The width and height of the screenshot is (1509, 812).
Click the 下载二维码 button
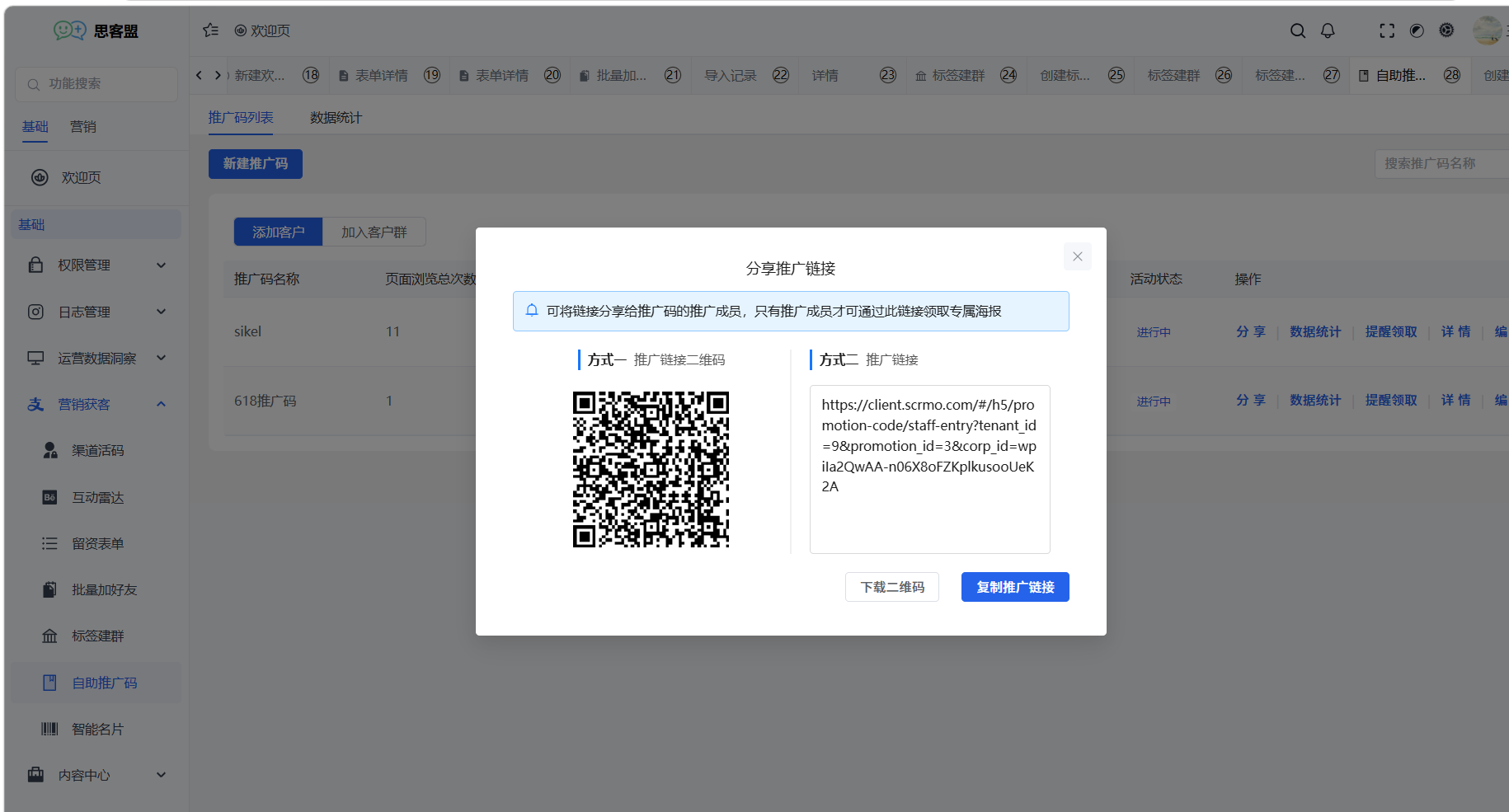pyautogui.click(x=892, y=587)
